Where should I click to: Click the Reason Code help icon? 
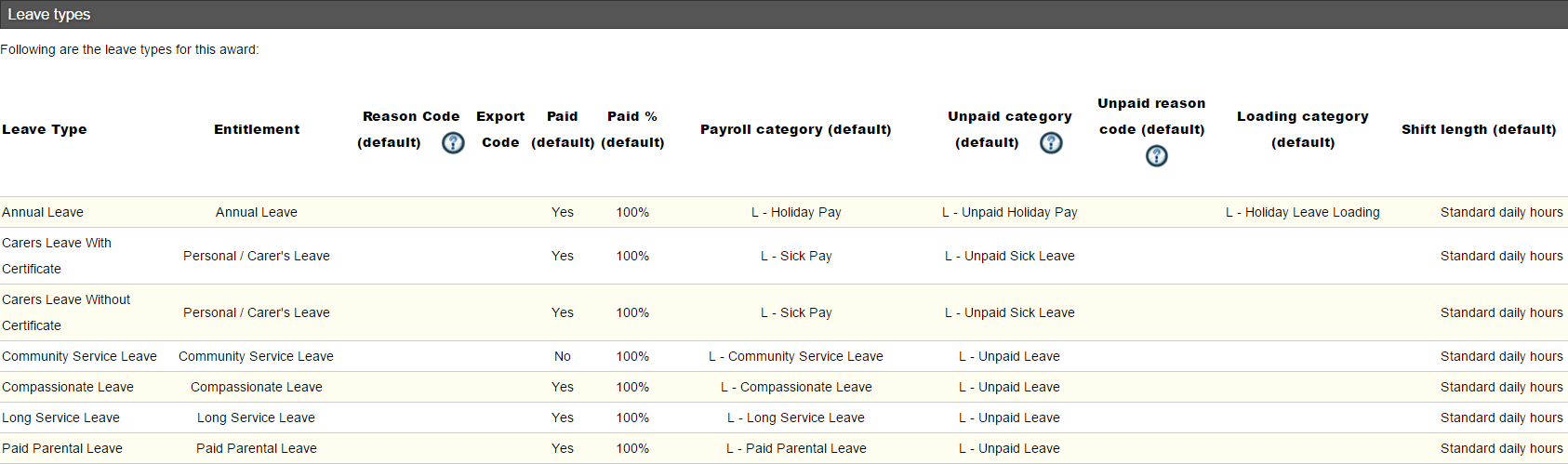coord(453,142)
